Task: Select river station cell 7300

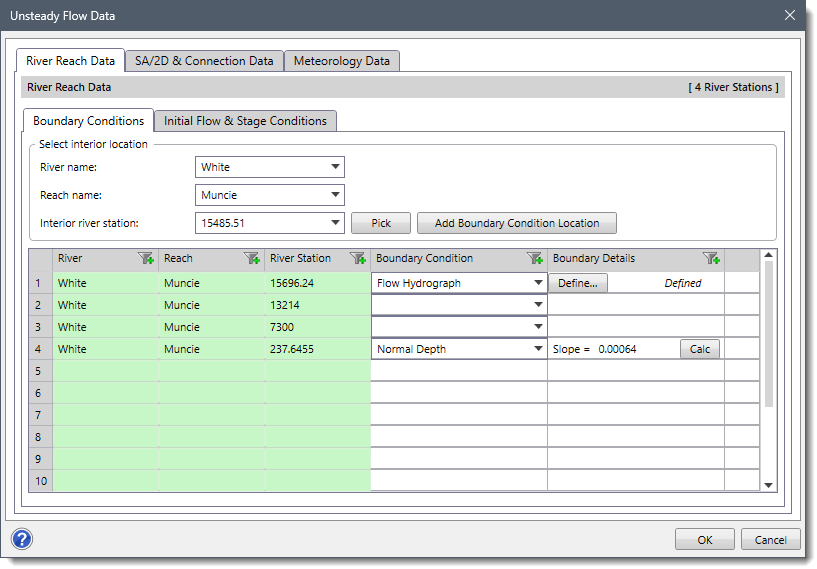Action: coord(317,327)
